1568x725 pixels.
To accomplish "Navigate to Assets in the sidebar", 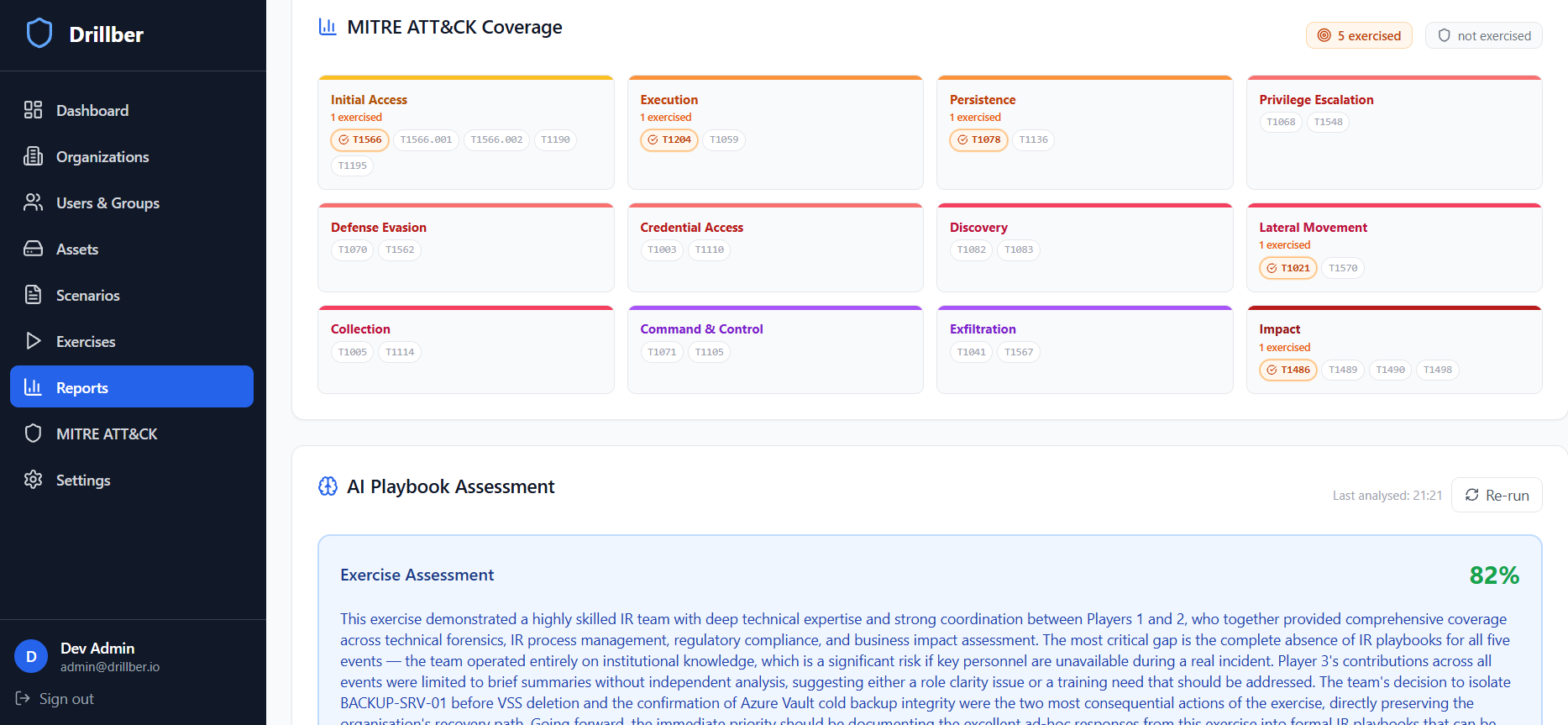I will [76, 250].
